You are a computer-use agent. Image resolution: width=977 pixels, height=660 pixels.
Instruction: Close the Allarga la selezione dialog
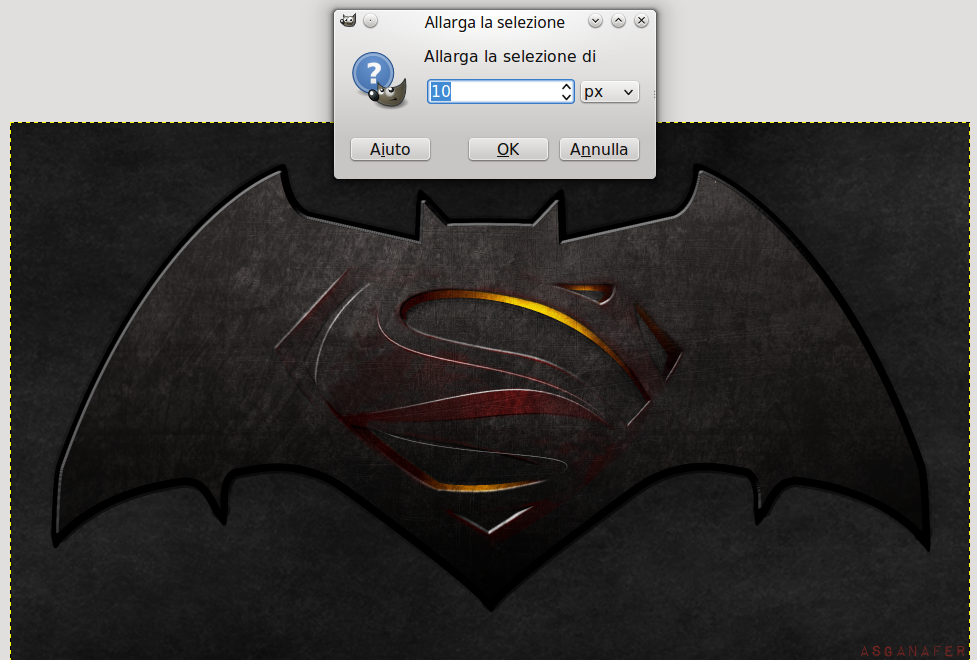(x=641, y=21)
